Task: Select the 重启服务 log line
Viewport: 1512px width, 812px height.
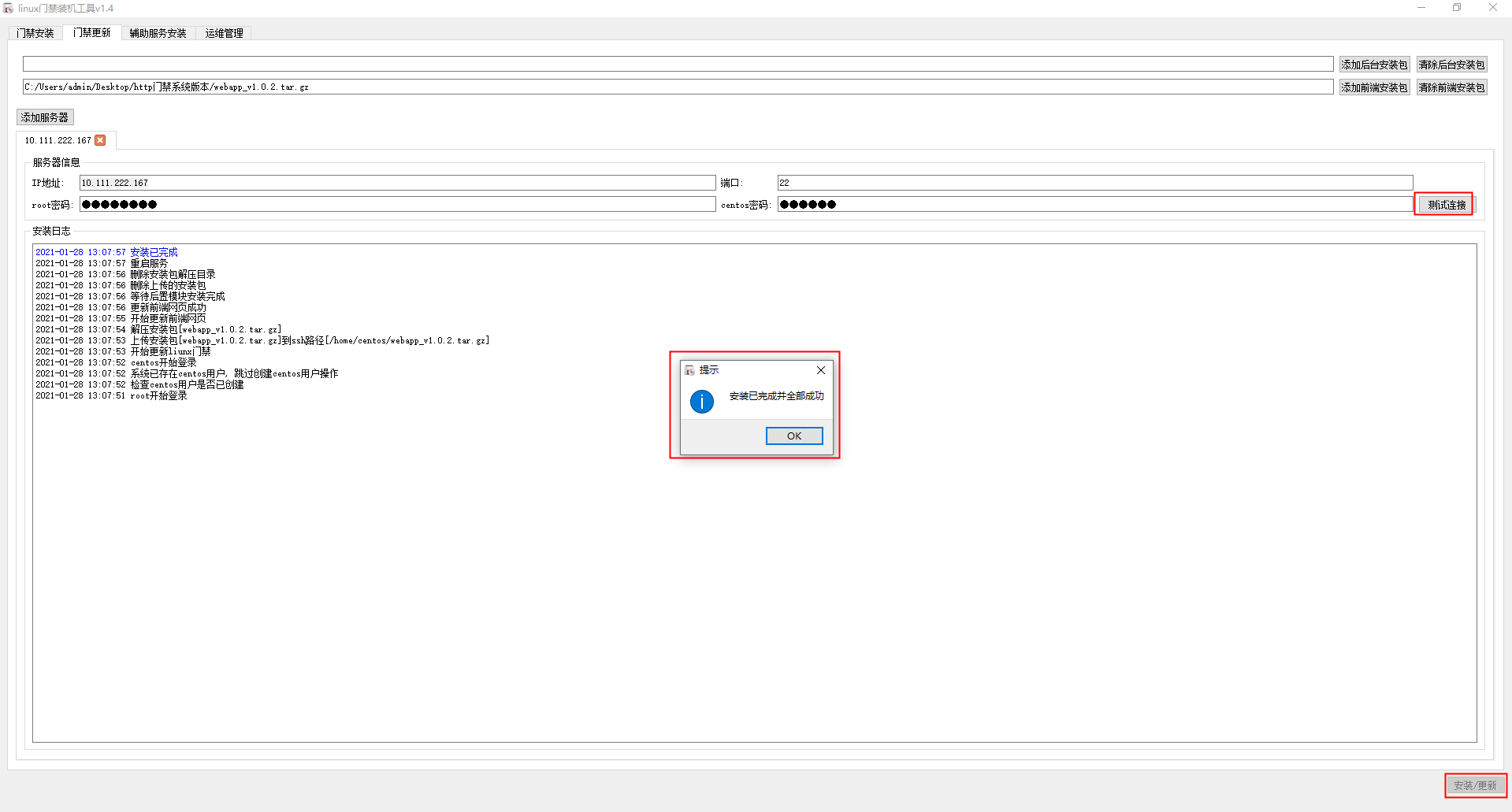Action: 102,263
